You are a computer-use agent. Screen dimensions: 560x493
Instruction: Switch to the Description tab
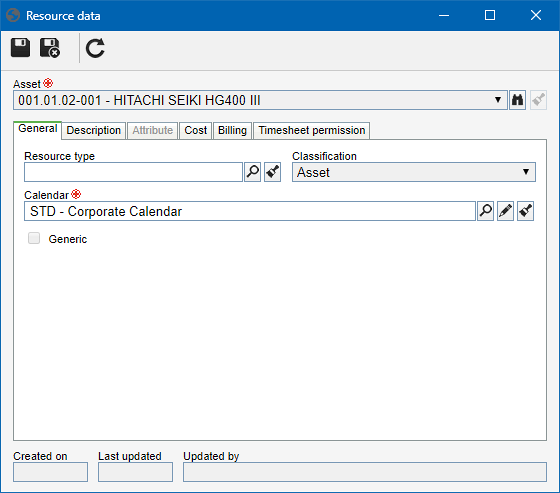coord(94,130)
